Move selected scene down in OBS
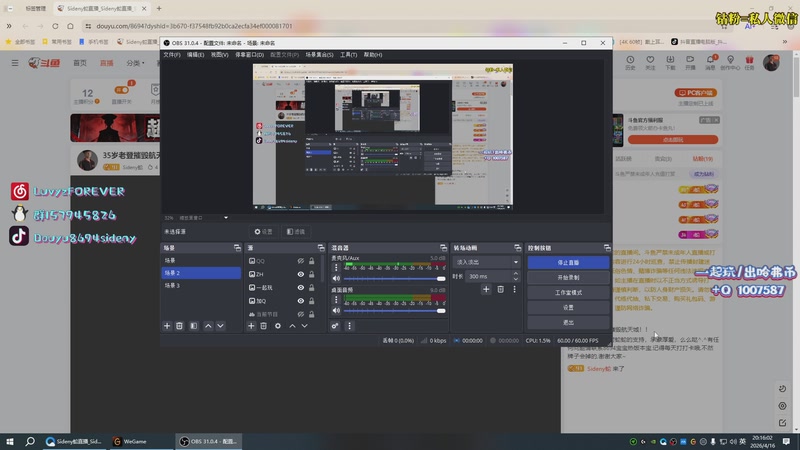The width and height of the screenshot is (800, 450). click(x=220, y=326)
